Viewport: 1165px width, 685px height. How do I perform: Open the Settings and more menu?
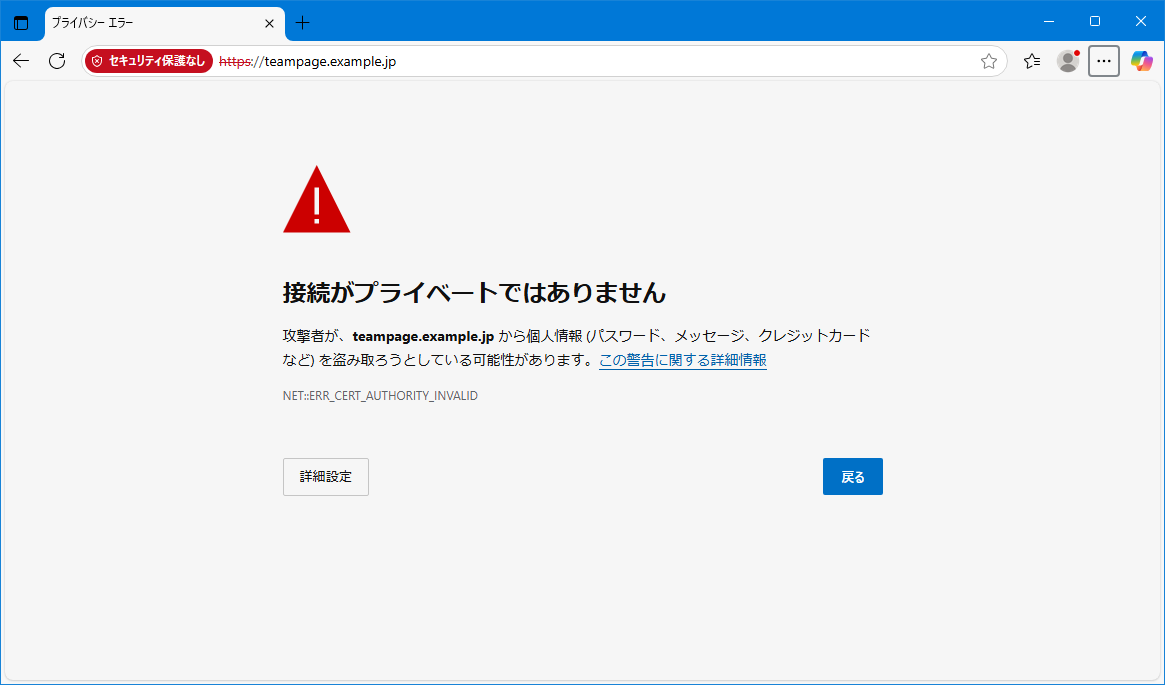tap(1104, 61)
